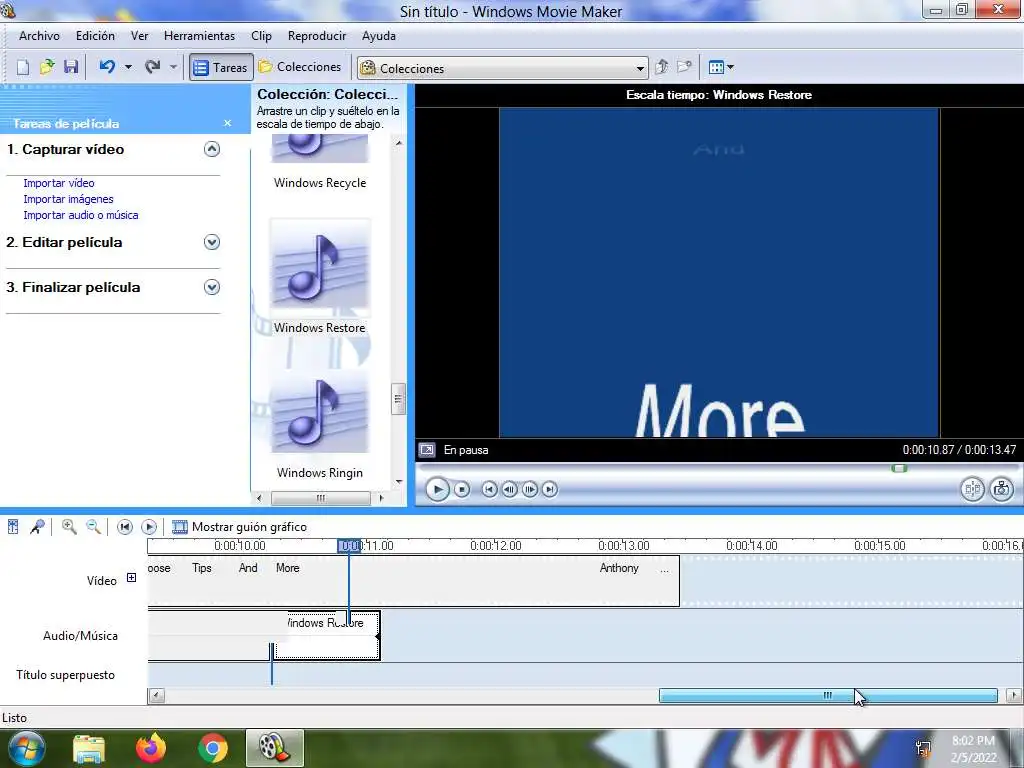Create a new collection folder
Screen dimensions: 1024x768
click(x=684, y=67)
